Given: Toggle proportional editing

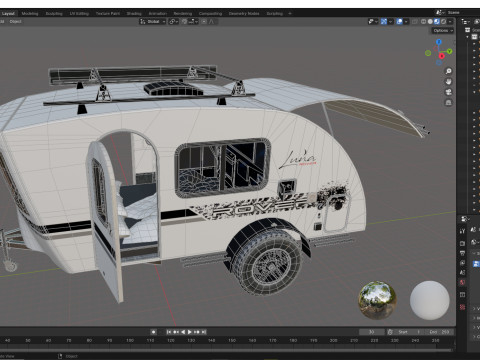Looking at the screenshot, I should pos(204,21).
